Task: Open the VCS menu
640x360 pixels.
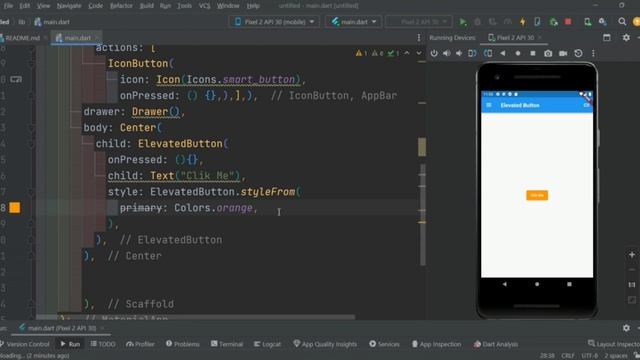Action: tap(204, 6)
